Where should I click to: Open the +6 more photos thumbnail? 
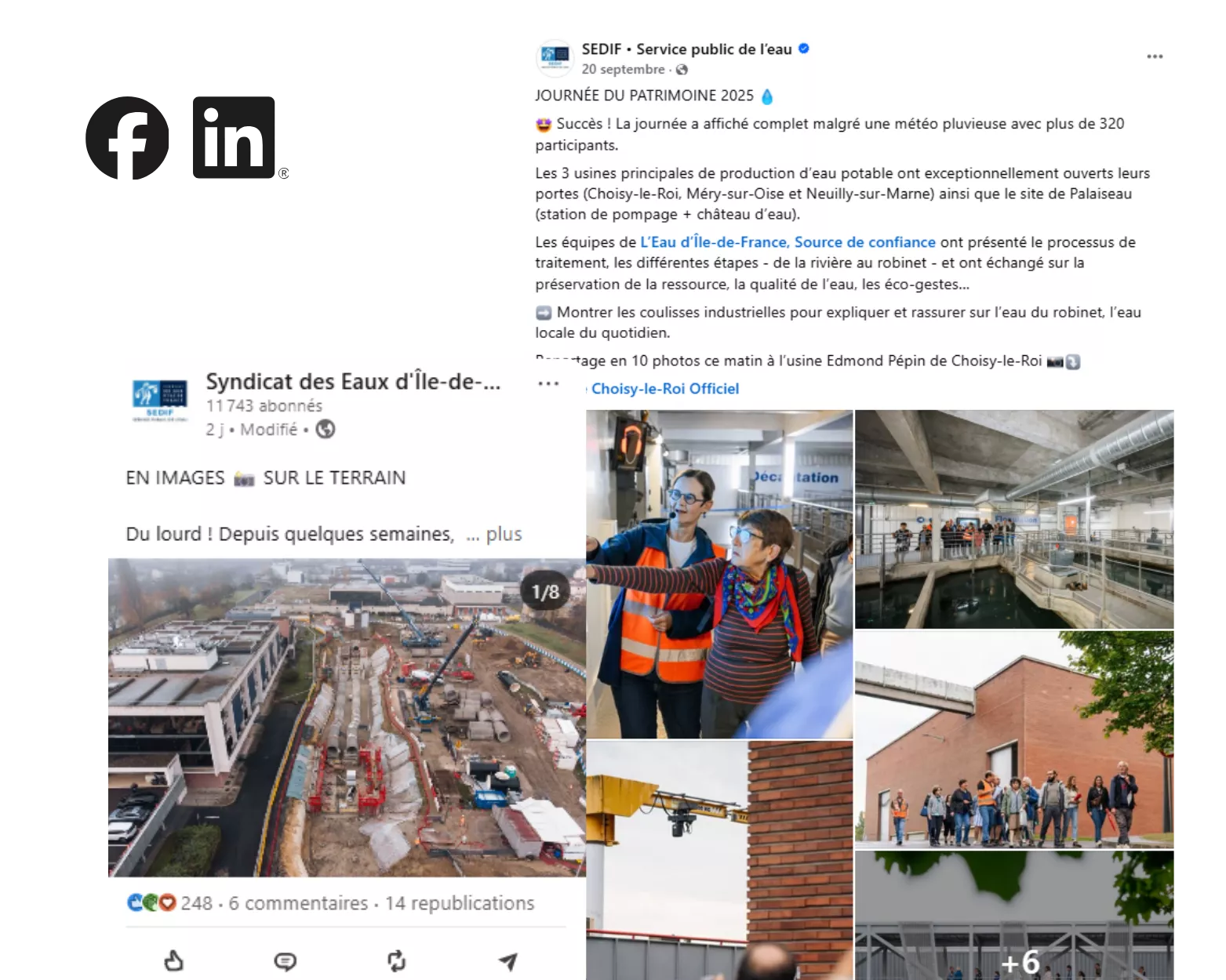(1014, 916)
